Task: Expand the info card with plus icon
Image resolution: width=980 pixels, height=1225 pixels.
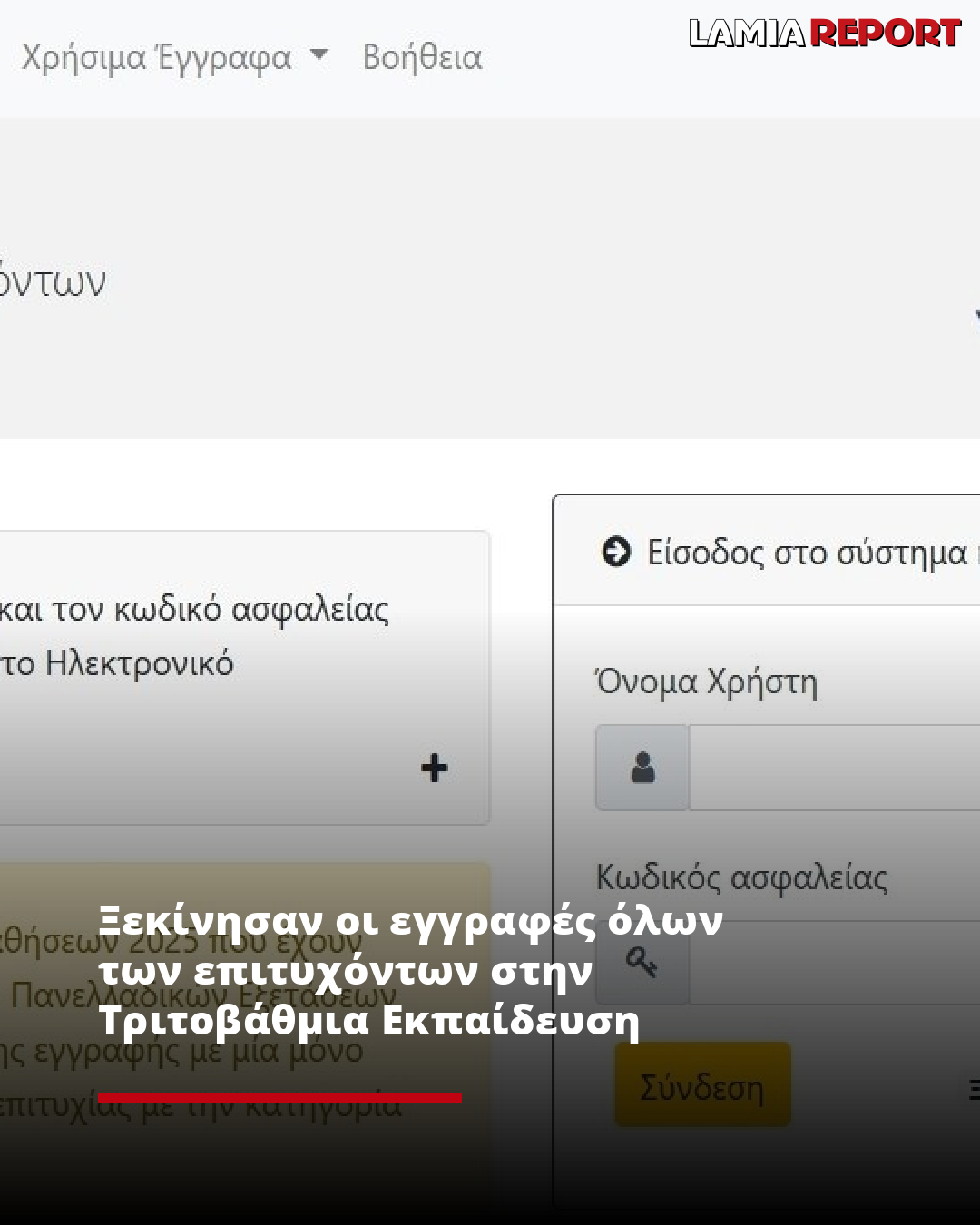Action: (x=435, y=768)
